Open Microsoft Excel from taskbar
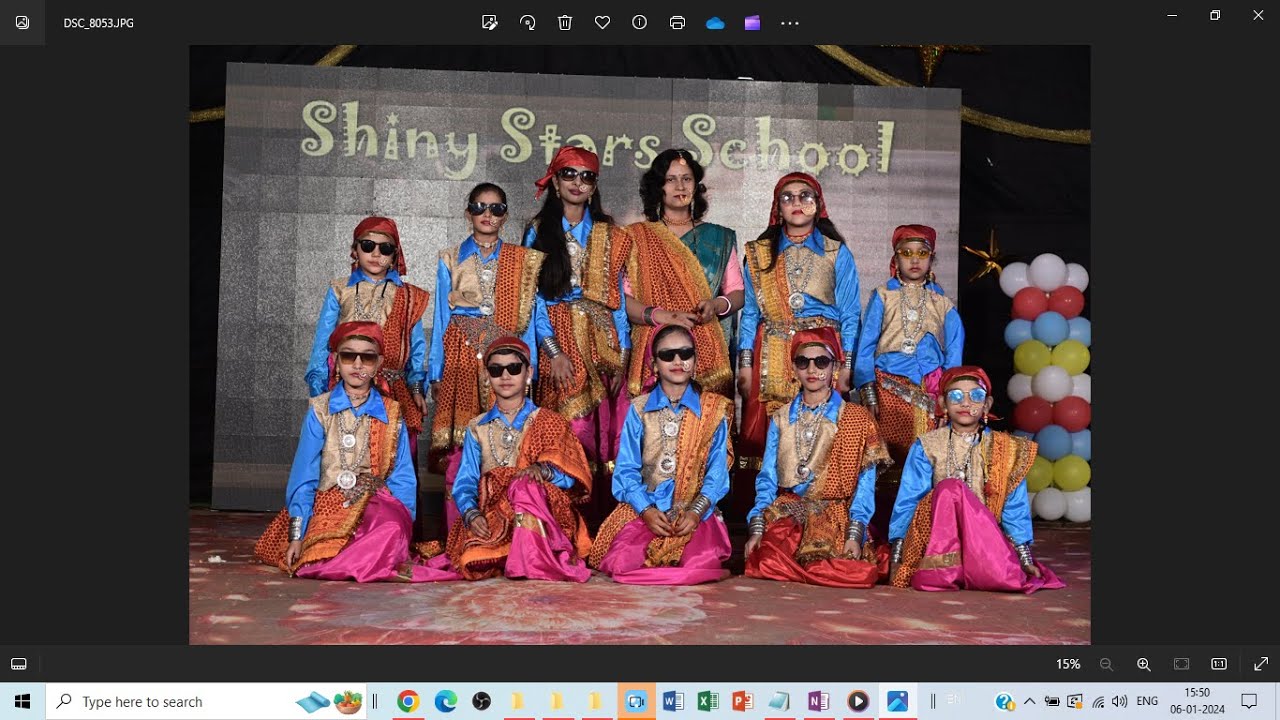 pyautogui.click(x=708, y=701)
